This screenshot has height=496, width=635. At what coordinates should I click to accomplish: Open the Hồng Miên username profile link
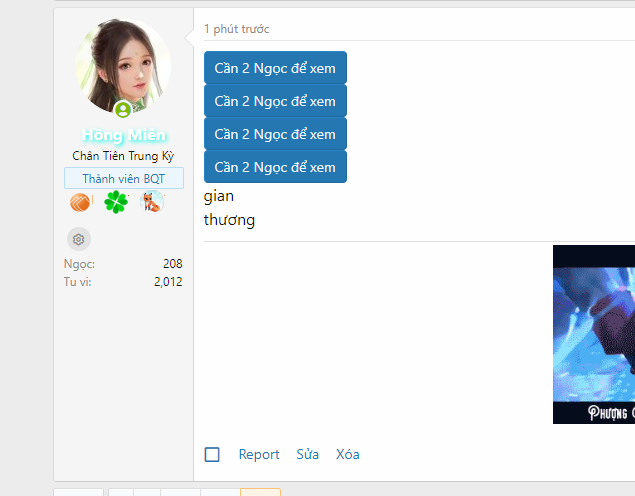pyautogui.click(x=124, y=136)
